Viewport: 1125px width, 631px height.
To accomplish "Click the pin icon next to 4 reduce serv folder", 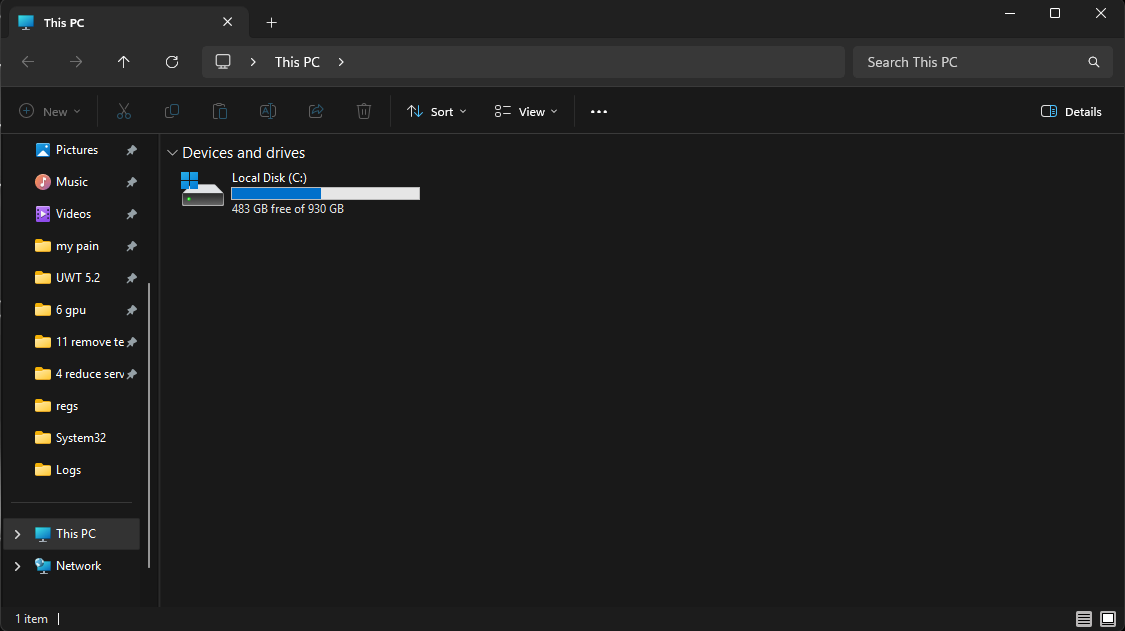I will click(131, 374).
